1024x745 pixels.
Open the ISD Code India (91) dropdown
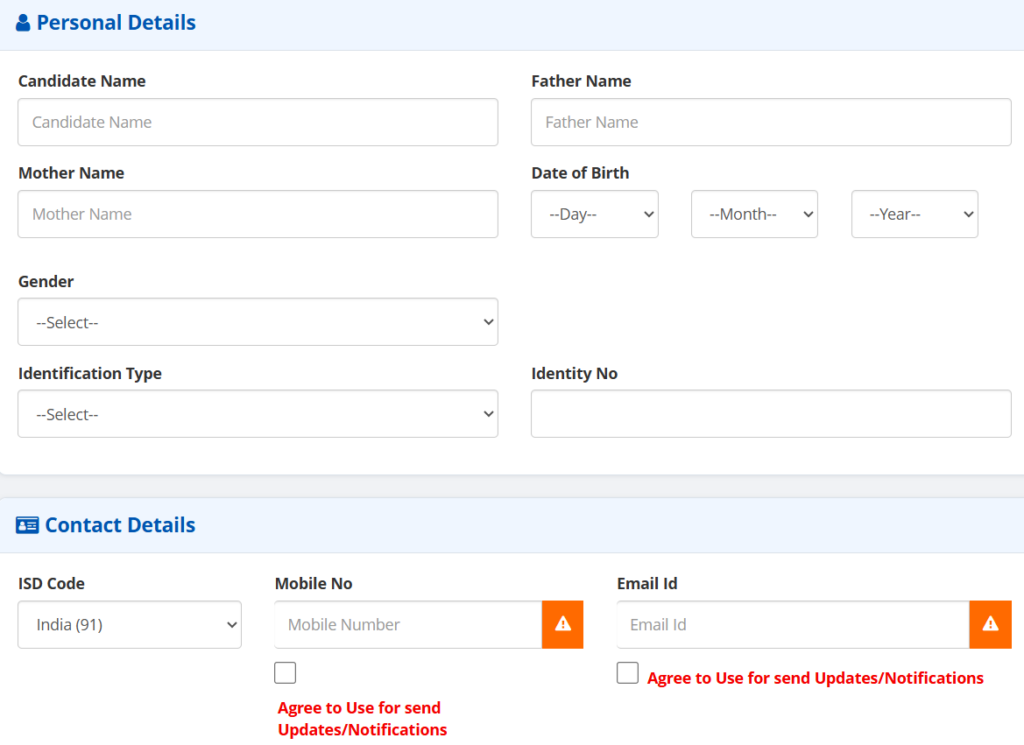click(x=130, y=625)
